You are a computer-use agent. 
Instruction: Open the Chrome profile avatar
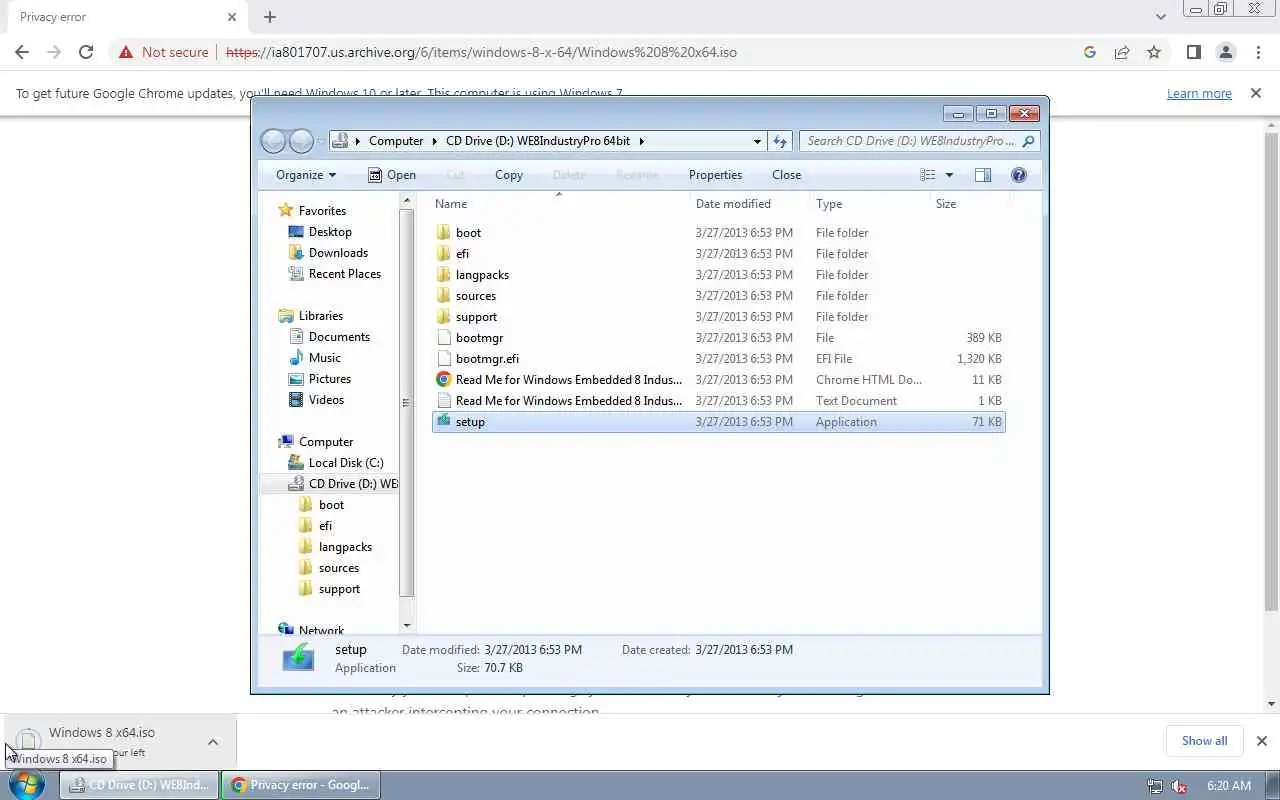[x=1226, y=52]
